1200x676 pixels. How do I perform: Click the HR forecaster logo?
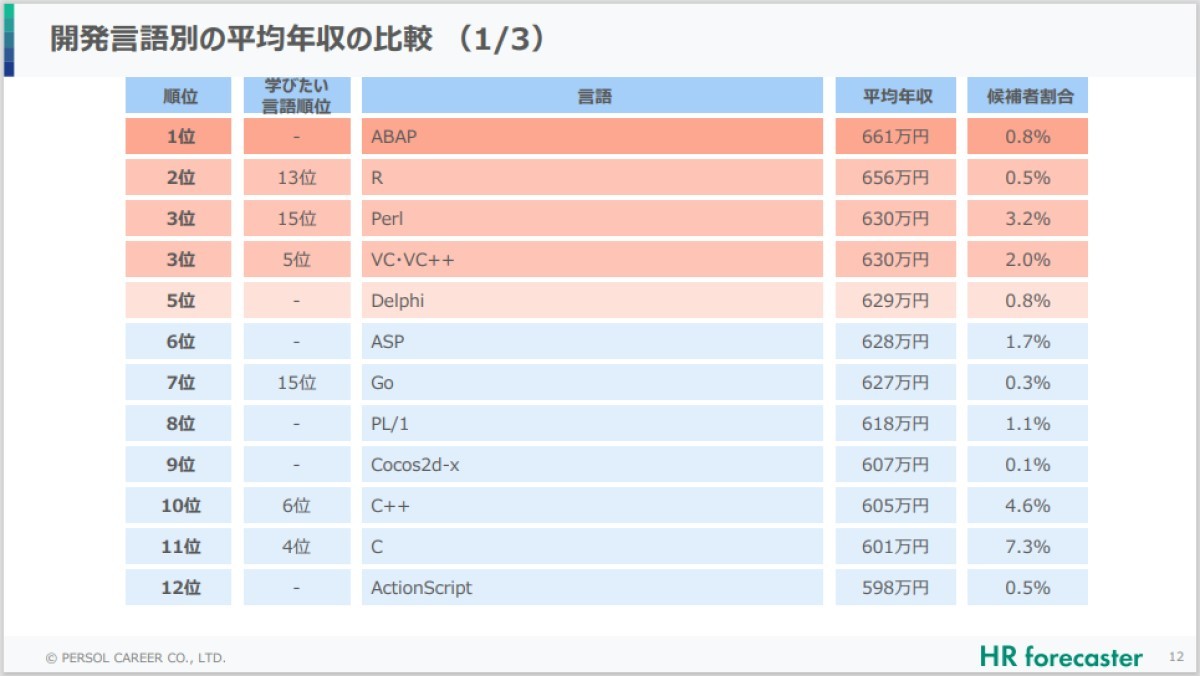pyautogui.click(x=1061, y=657)
